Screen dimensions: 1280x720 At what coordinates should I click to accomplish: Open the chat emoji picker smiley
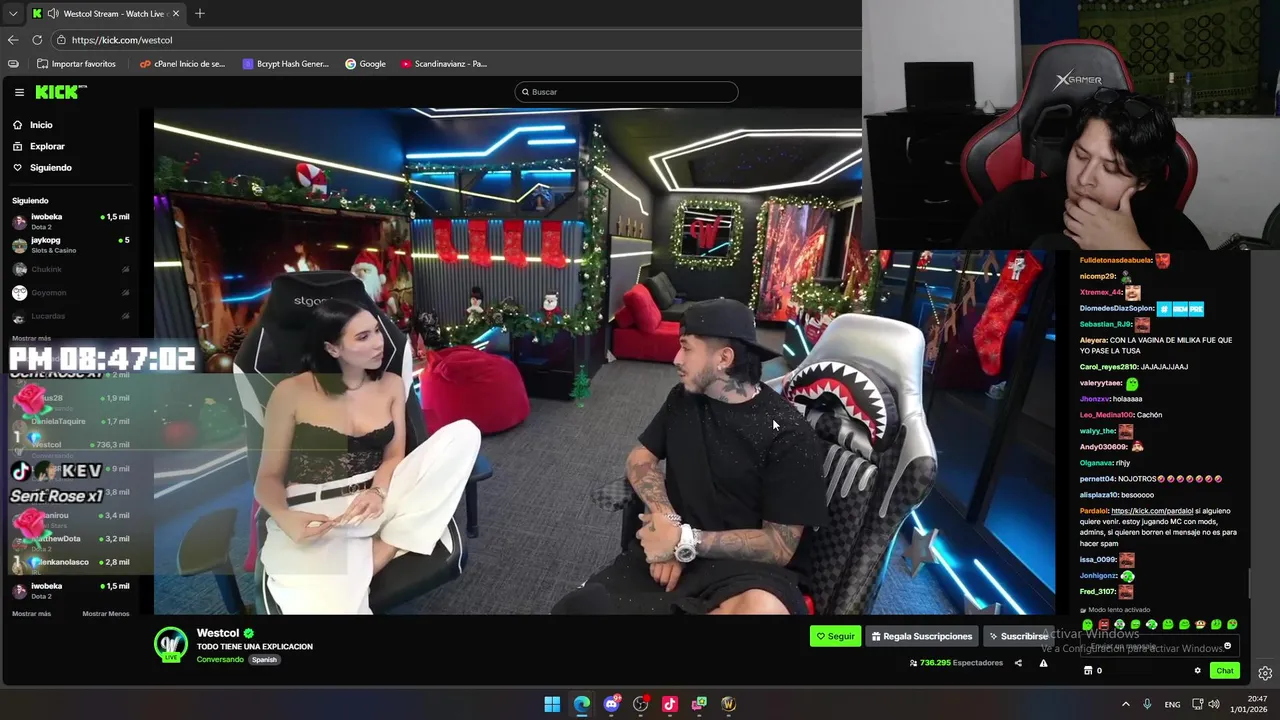click(x=1227, y=646)
